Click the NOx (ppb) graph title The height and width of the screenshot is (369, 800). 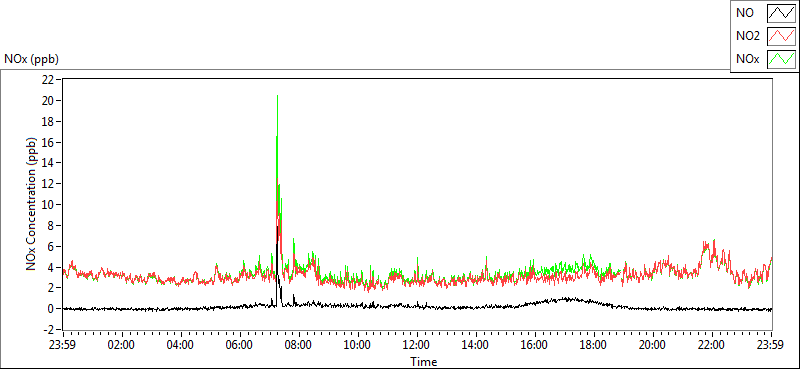click(32, 59)
